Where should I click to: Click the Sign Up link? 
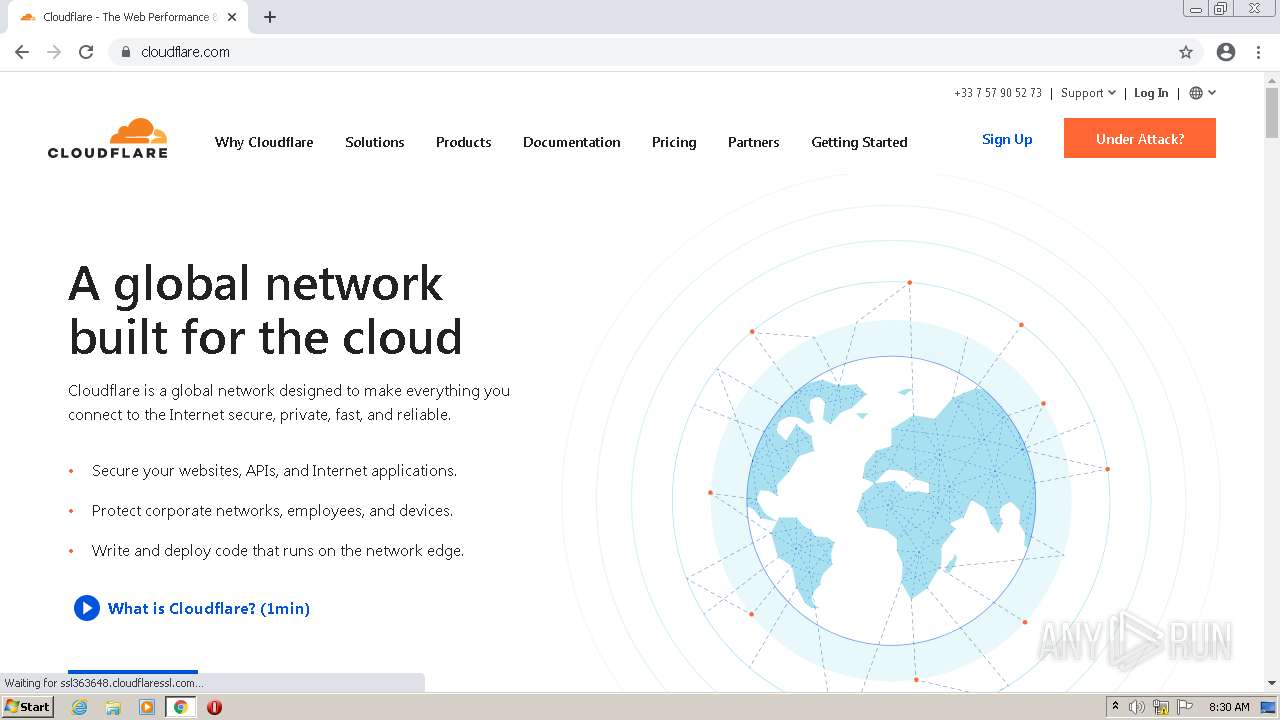1007,139
